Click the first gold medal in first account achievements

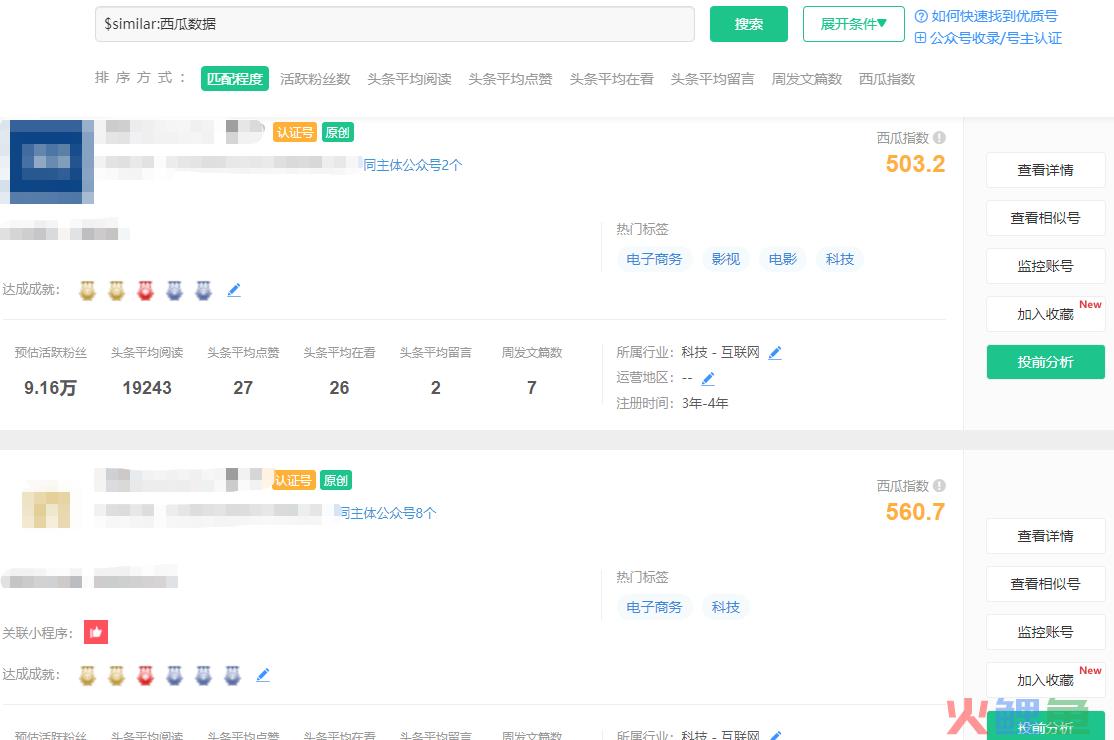point(87,290)
